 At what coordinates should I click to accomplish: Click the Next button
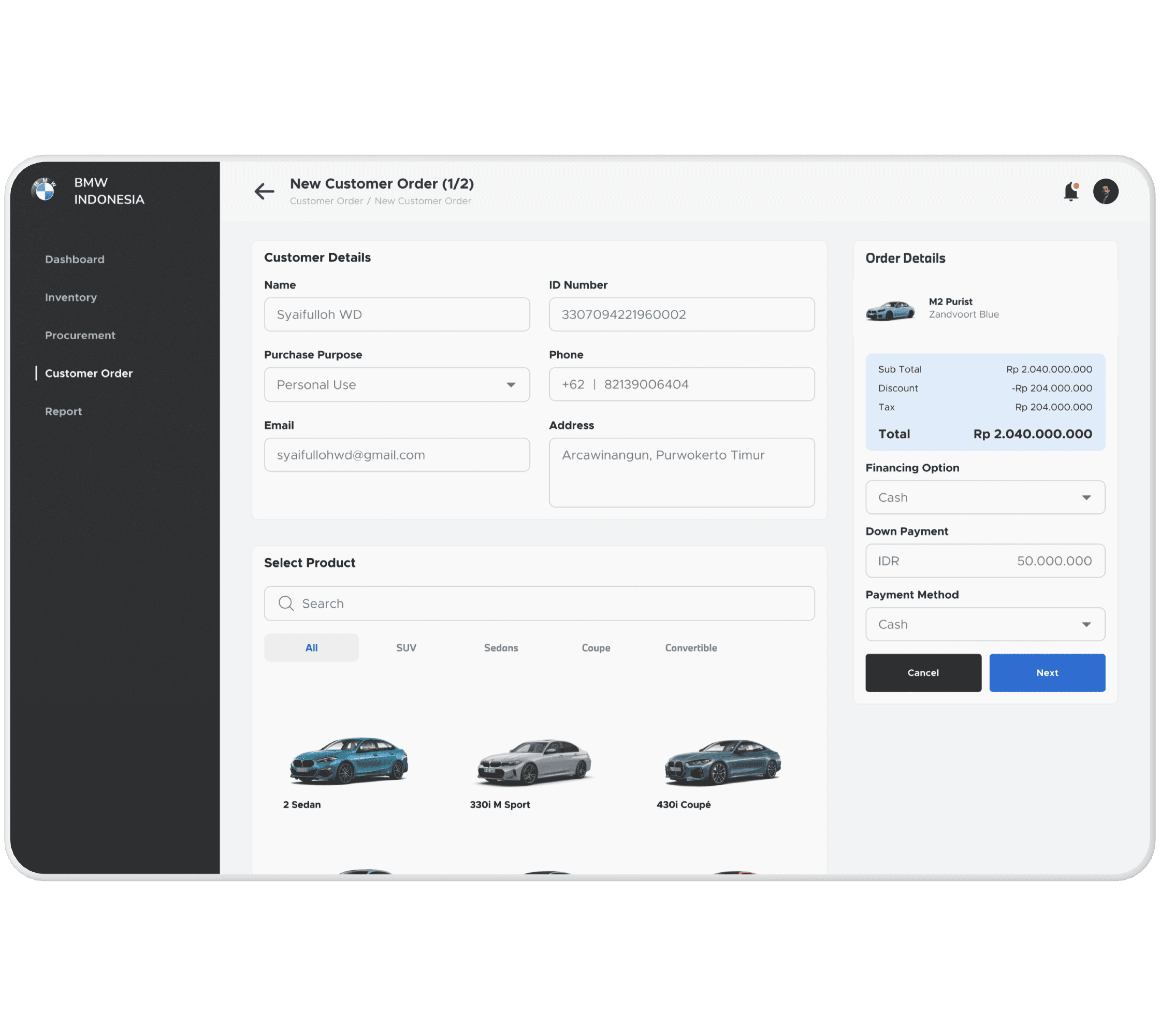[1047, 673]
